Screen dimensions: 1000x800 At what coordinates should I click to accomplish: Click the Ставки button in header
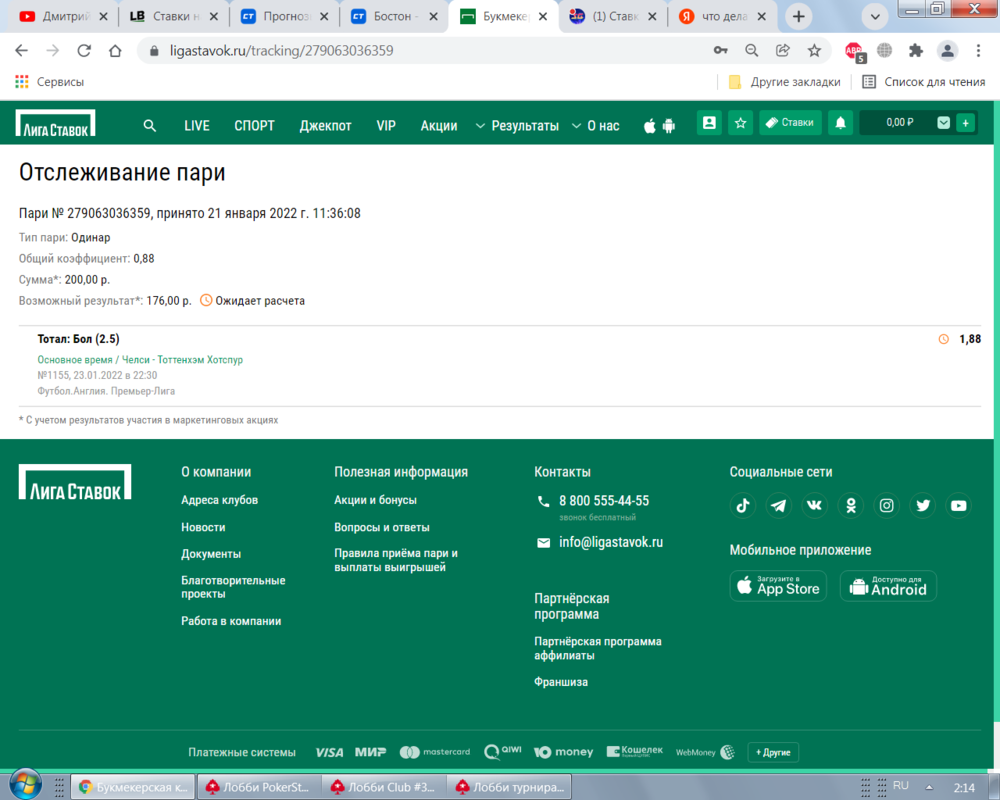[790, 122]
